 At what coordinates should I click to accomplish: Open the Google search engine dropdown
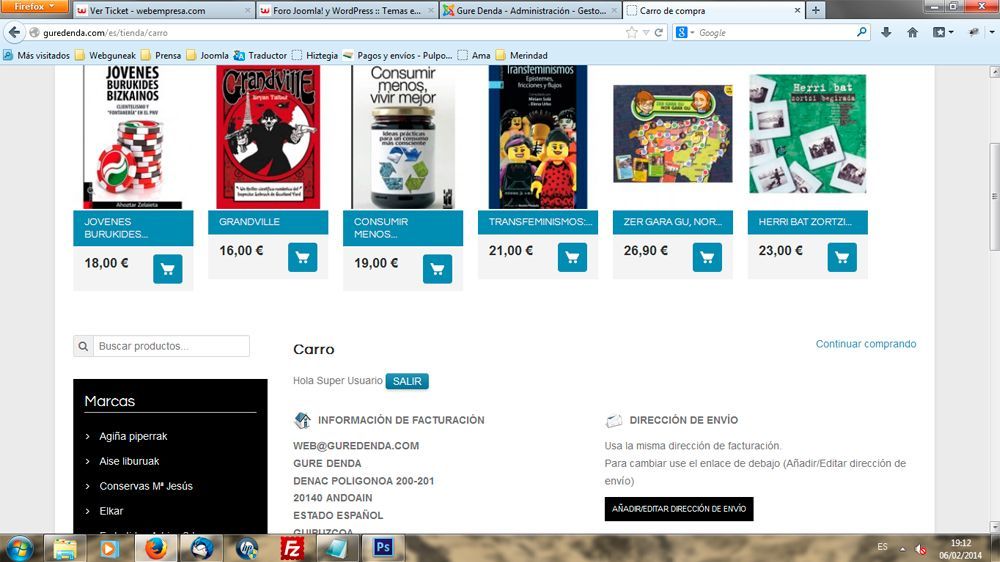(685, 33)
